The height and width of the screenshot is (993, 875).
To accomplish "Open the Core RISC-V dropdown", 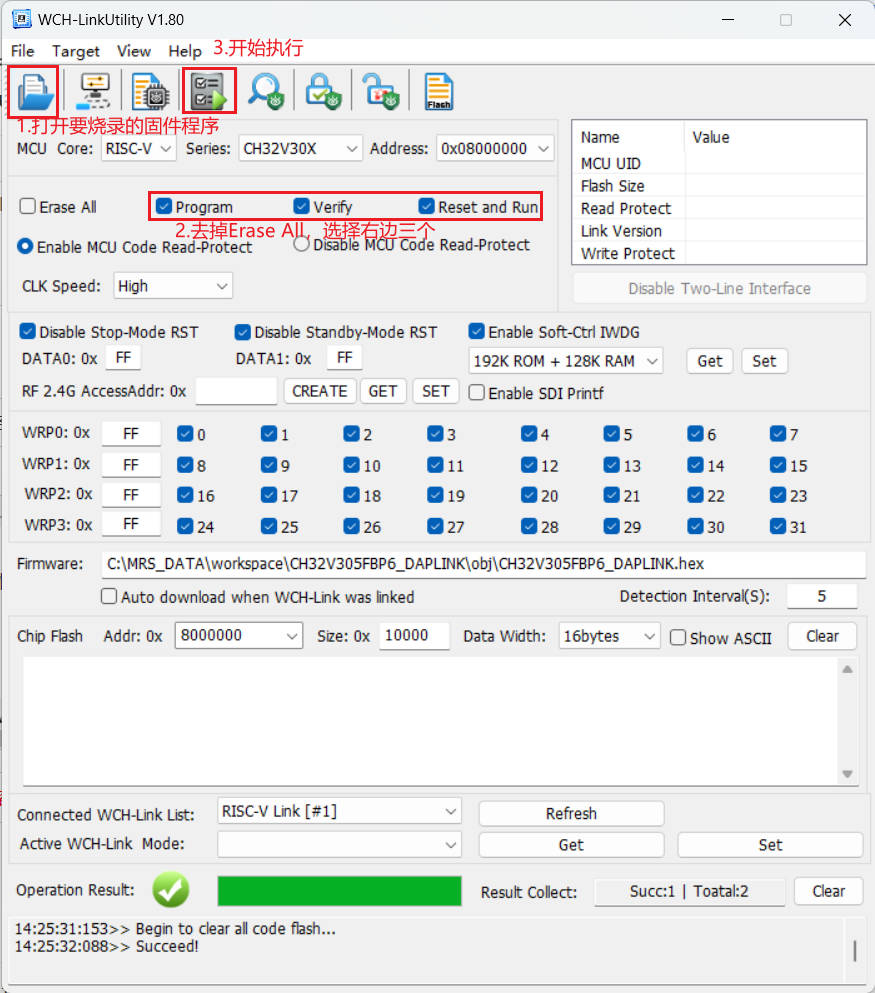I will [x=138, y=149].
